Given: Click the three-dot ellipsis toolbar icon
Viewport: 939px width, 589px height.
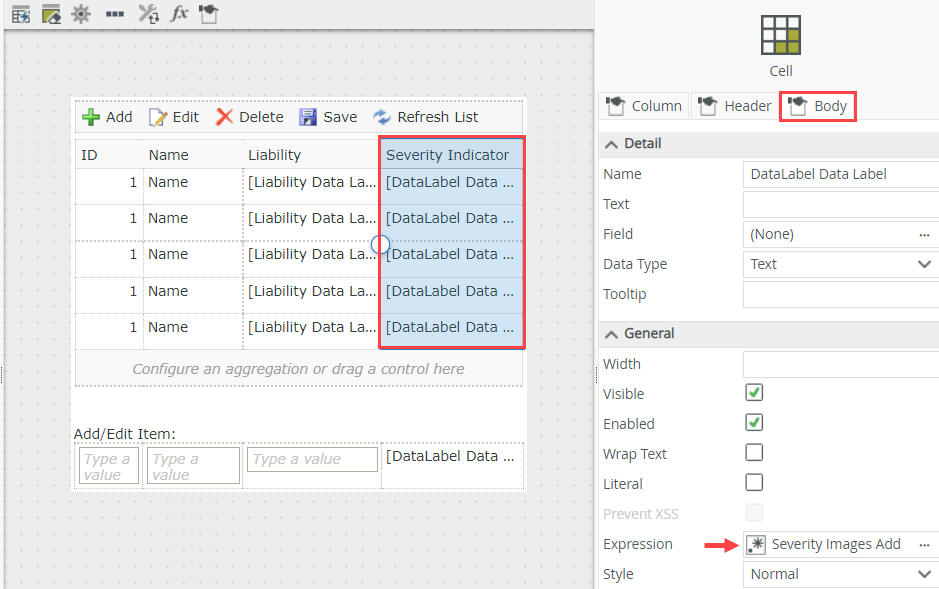Looking at the screenshot, I should pos(115,14).
